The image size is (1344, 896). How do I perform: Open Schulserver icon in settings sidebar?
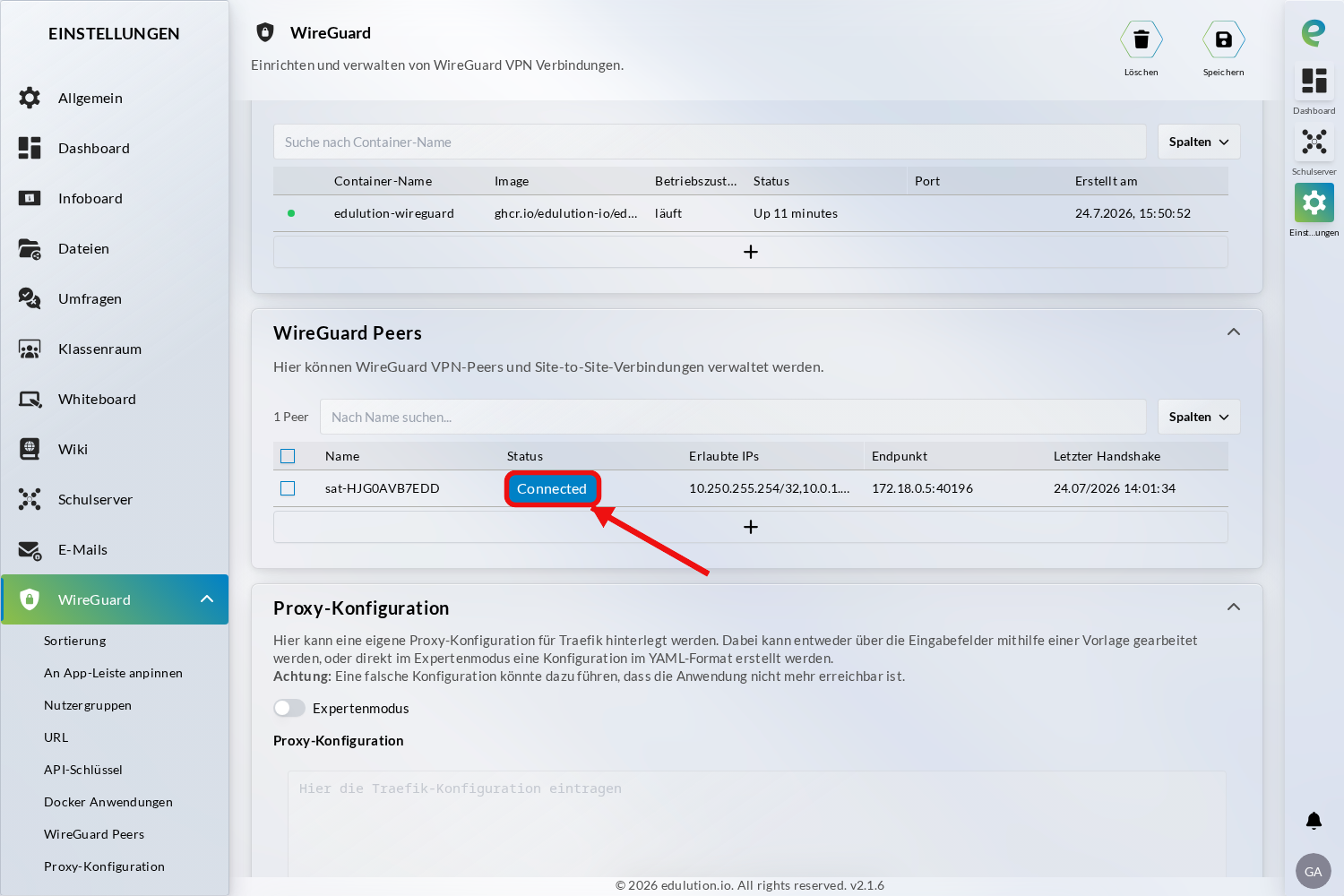point(30,499)
